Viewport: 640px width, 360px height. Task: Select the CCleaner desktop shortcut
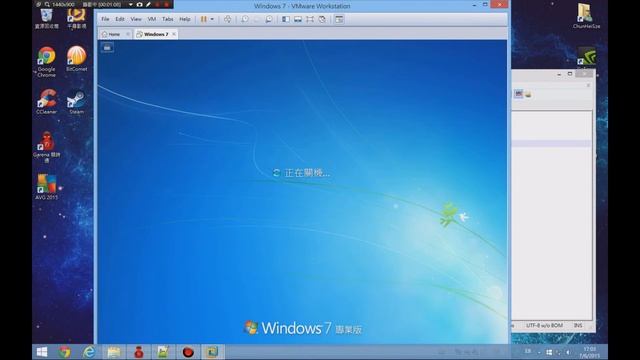pyautogui.click(x=47, y=101)
